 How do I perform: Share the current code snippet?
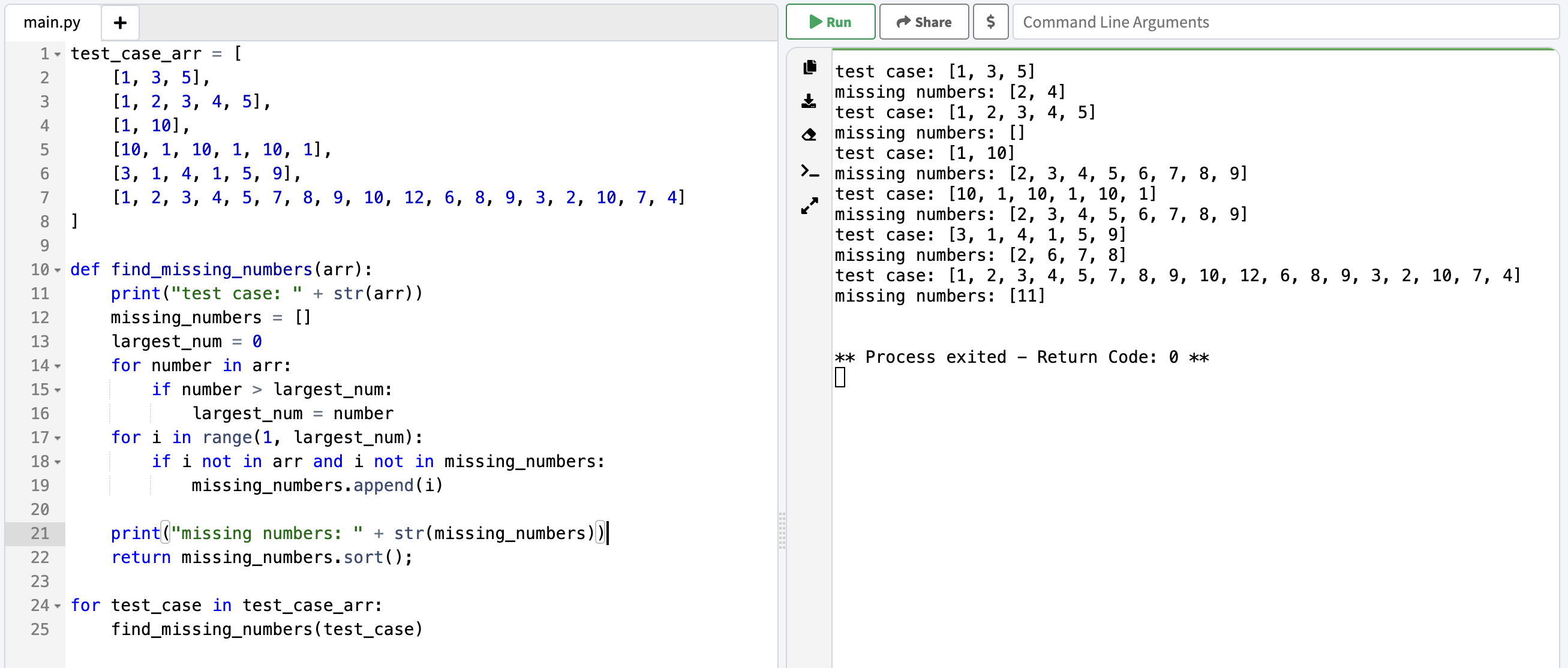[923, 22]
